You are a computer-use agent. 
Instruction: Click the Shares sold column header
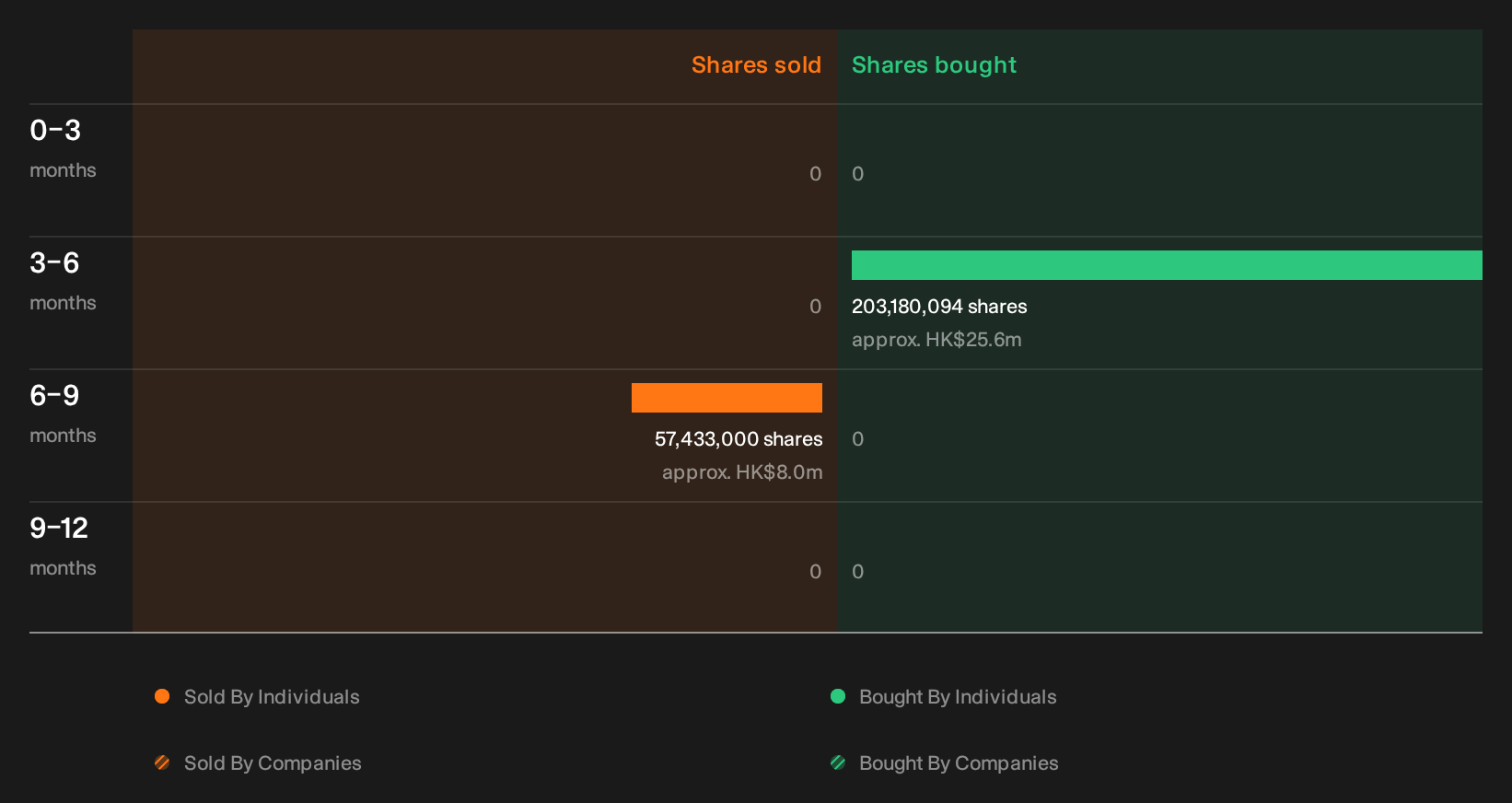click(x=756, y=65)
